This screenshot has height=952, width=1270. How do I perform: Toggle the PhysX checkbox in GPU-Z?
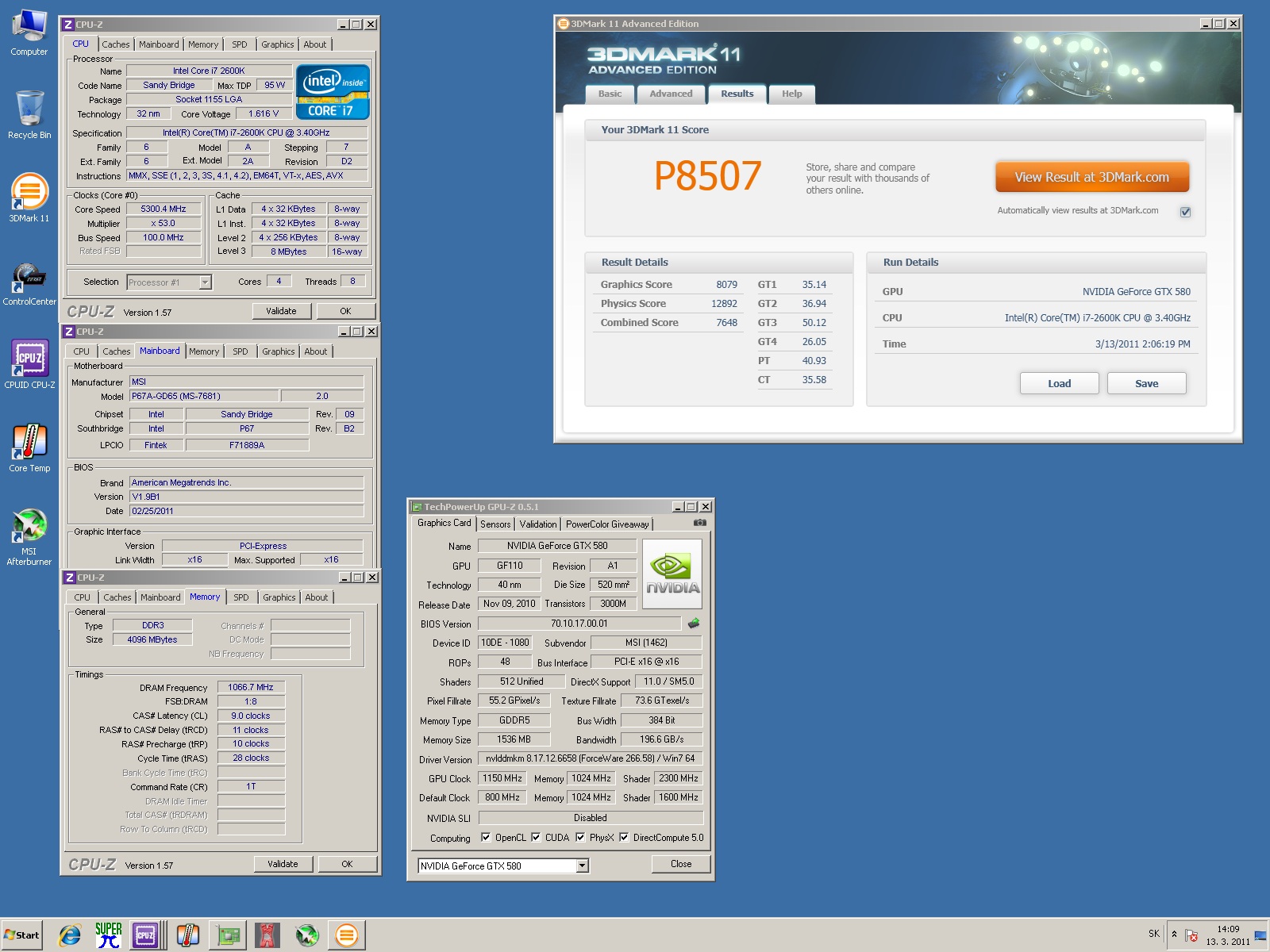[x=580, y=837]
